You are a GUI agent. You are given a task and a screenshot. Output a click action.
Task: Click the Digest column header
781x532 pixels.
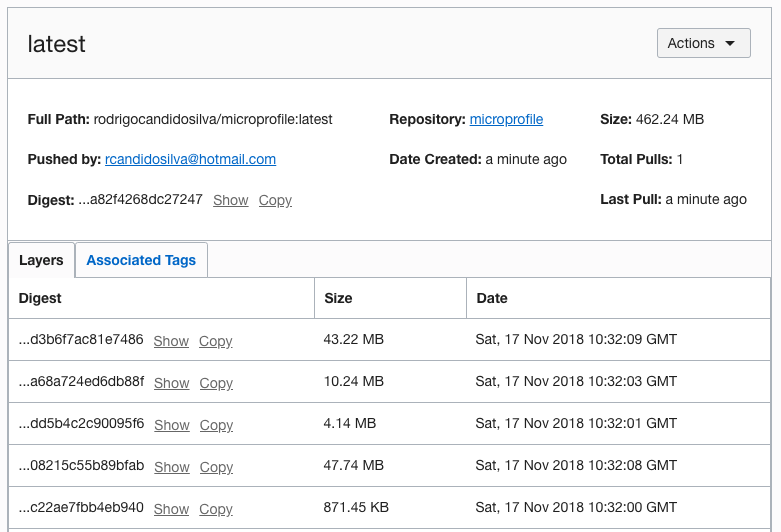click(40, 298)
